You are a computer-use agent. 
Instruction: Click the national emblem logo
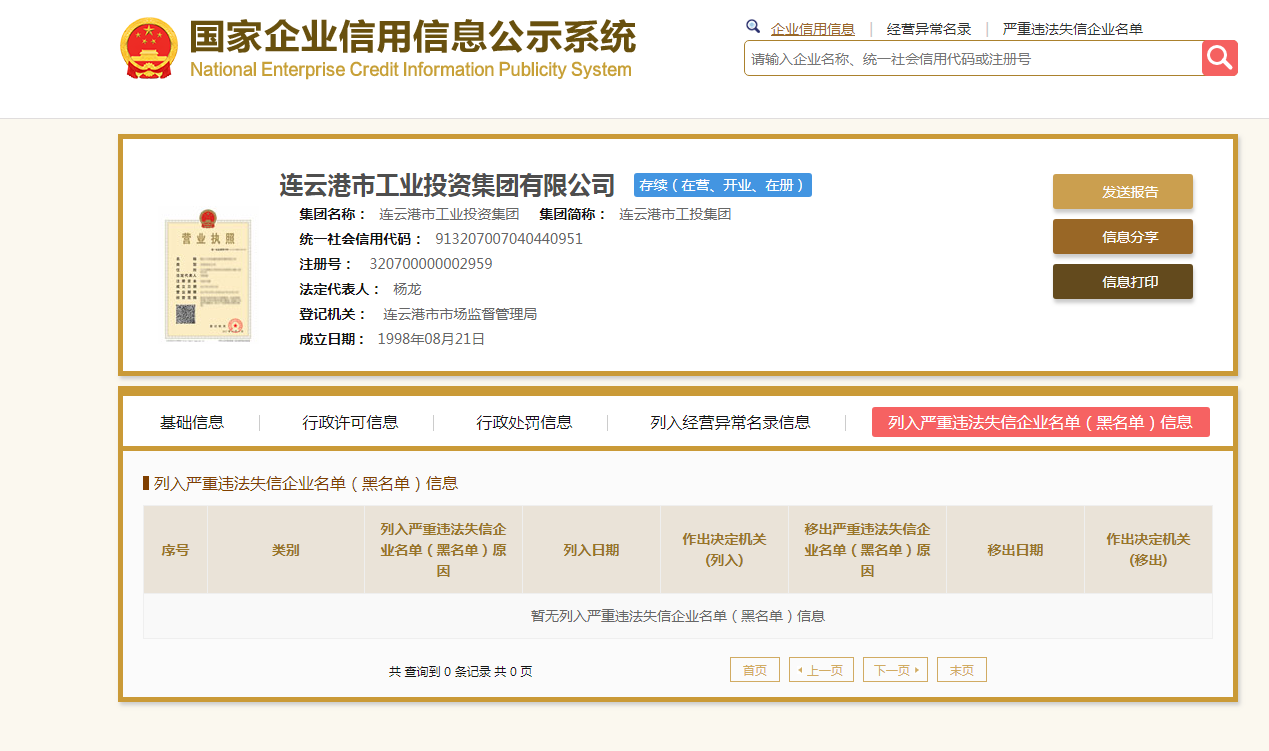click(x=149, y=48)
